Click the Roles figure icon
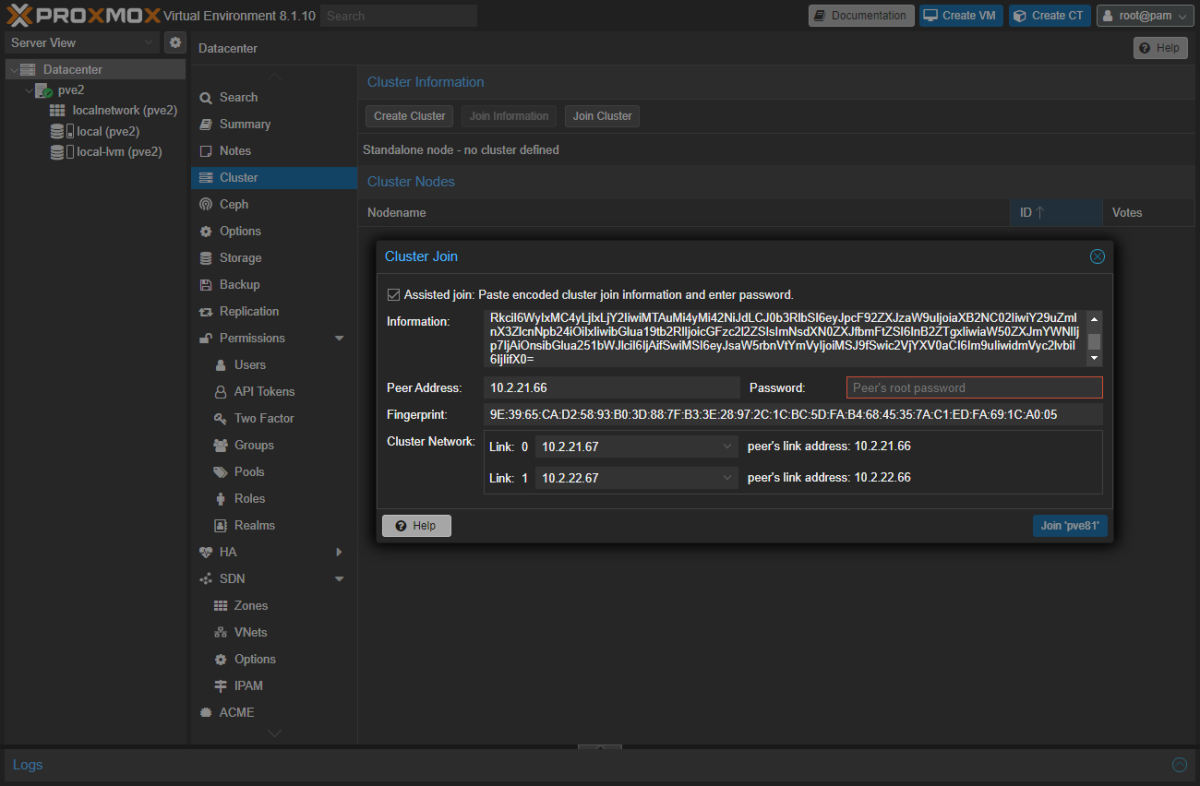The width and height of the screenshot is (1200, 786). pos(221,499)
